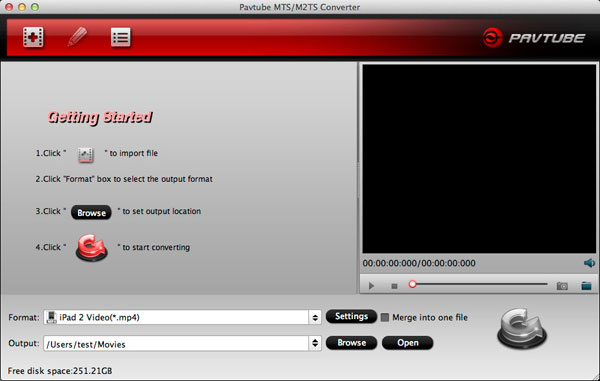
Task: Minimize the window with the yellow button
Action: 22,7
